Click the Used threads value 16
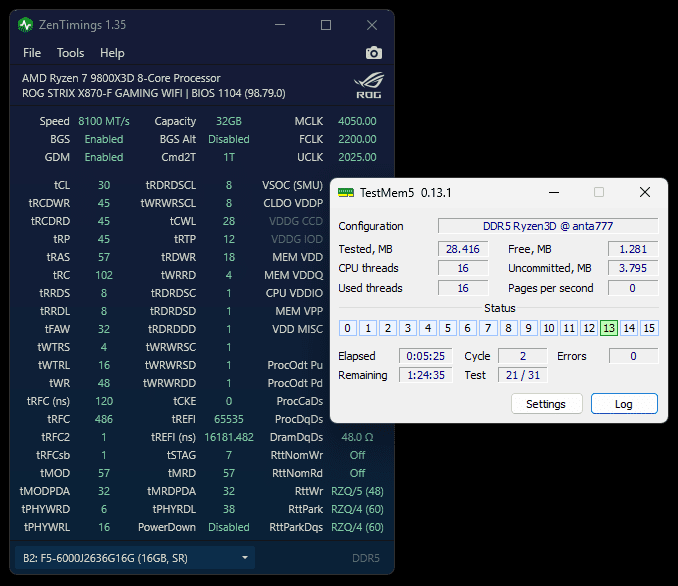Screen dimensions: 678x586 pyautogui.click(x=463, y=288)
